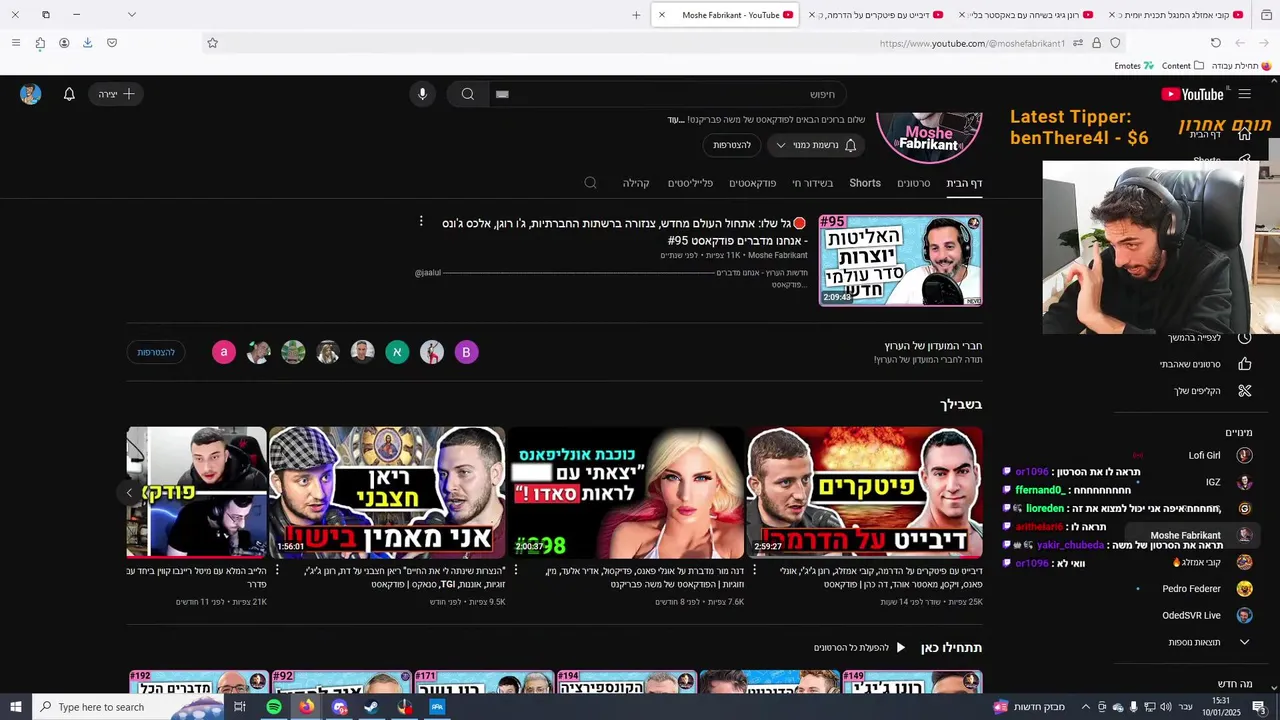Screen dimensions: 1280x720
Task: Open the OdedSVR Live subscription
Action: coord(1205,615)
